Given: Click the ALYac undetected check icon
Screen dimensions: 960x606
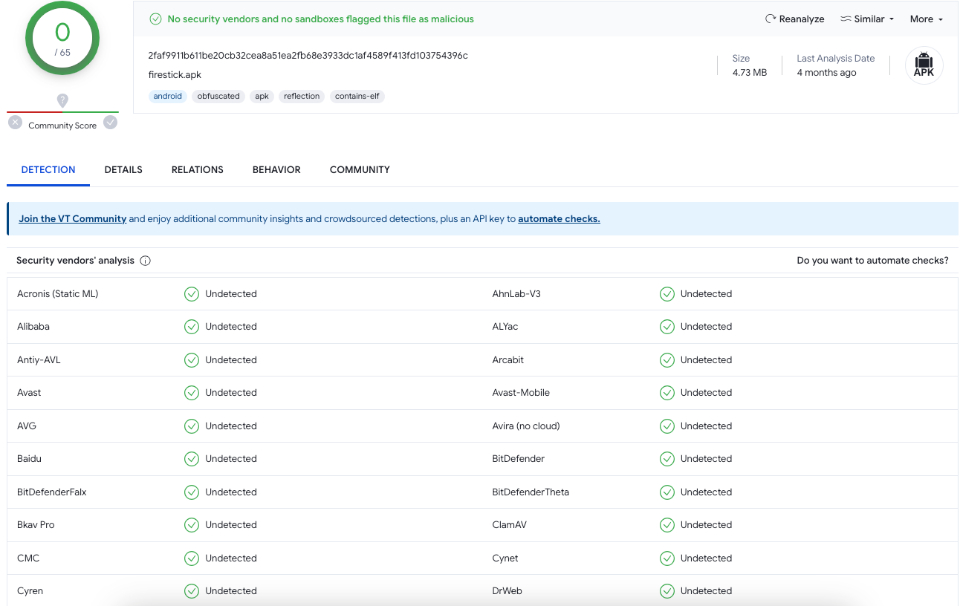Looking at the screenshot, I should (667, 327).
